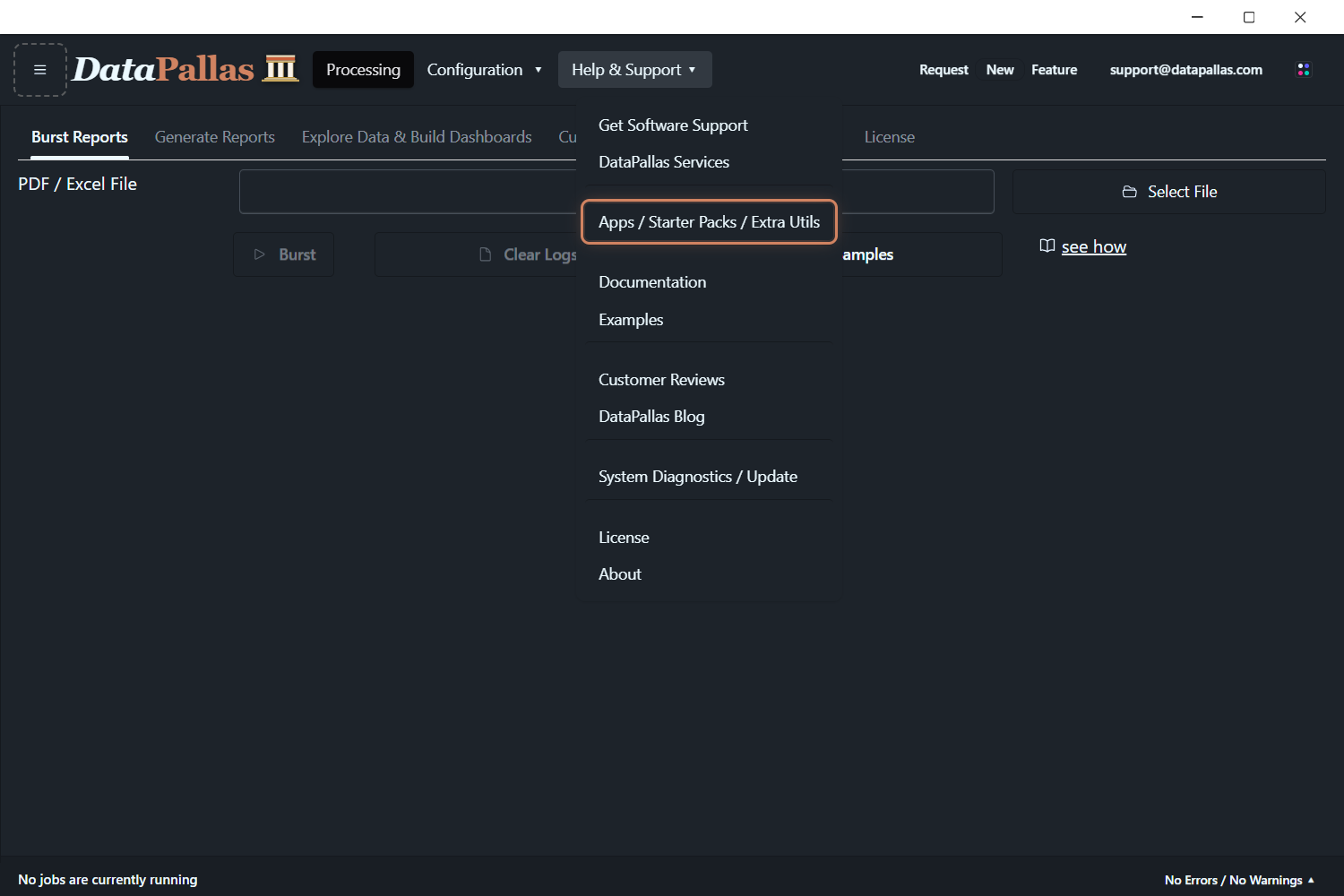
Task: Collapse the Help & Support dropdown
Action: (x=634, y=70)
